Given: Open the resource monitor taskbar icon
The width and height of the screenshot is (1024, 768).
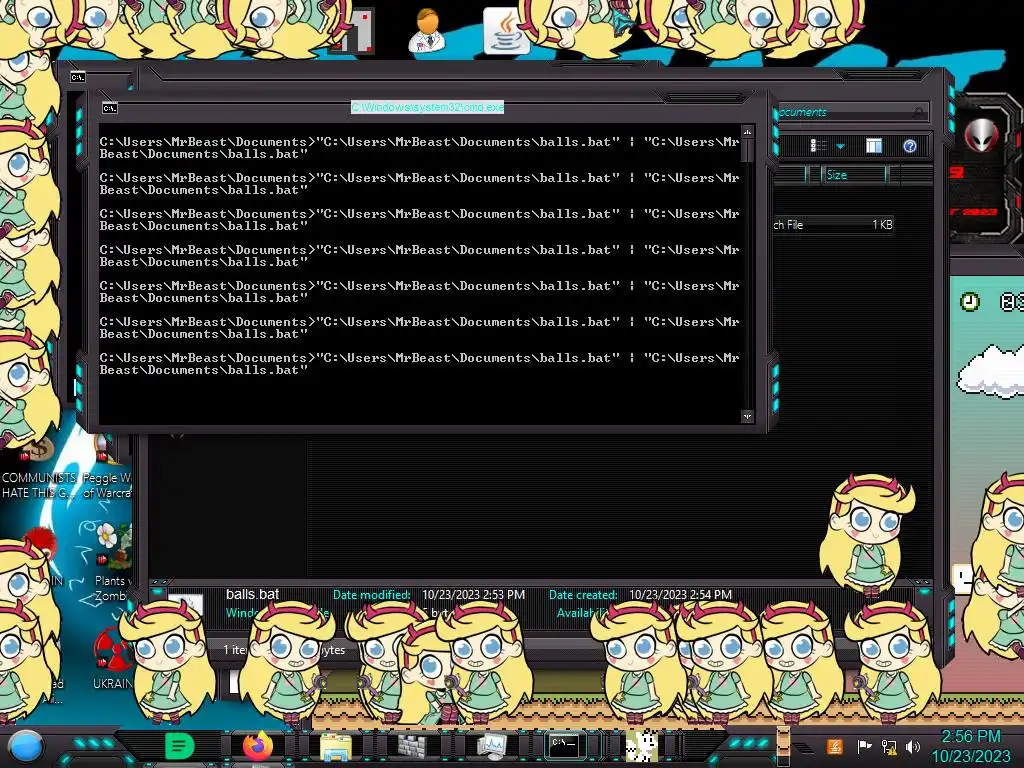Looking at the screenshot, I should pos(492,746).
